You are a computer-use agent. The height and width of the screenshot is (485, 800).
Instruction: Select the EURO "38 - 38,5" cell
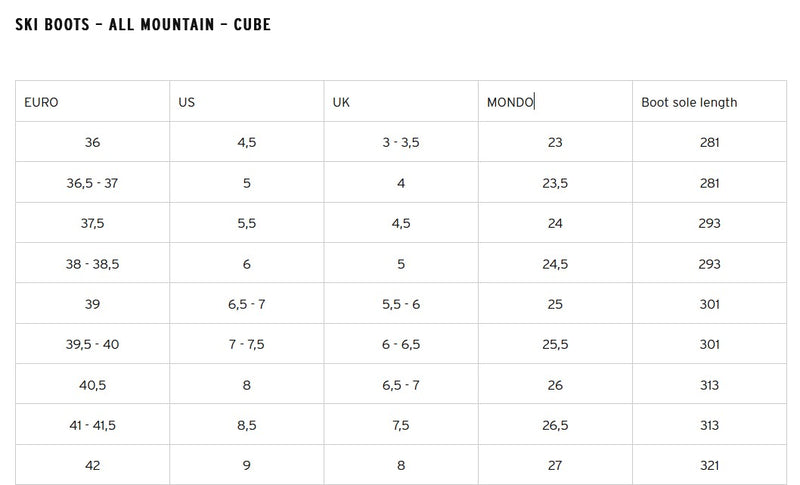(93, 264)
